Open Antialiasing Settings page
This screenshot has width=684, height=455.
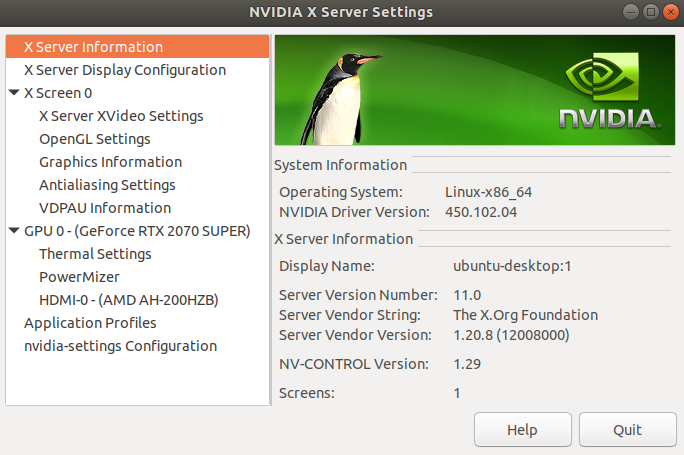[x=107, y=185]
